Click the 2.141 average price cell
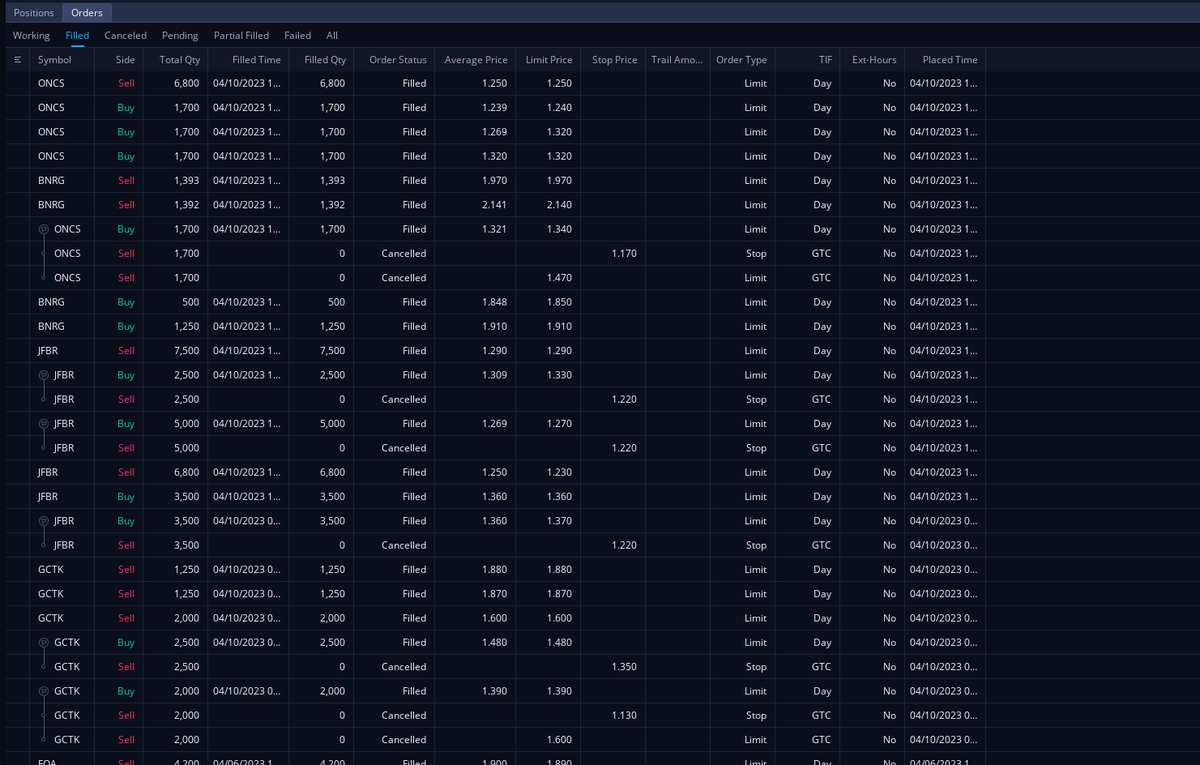1200x765 pixels. 494,205
